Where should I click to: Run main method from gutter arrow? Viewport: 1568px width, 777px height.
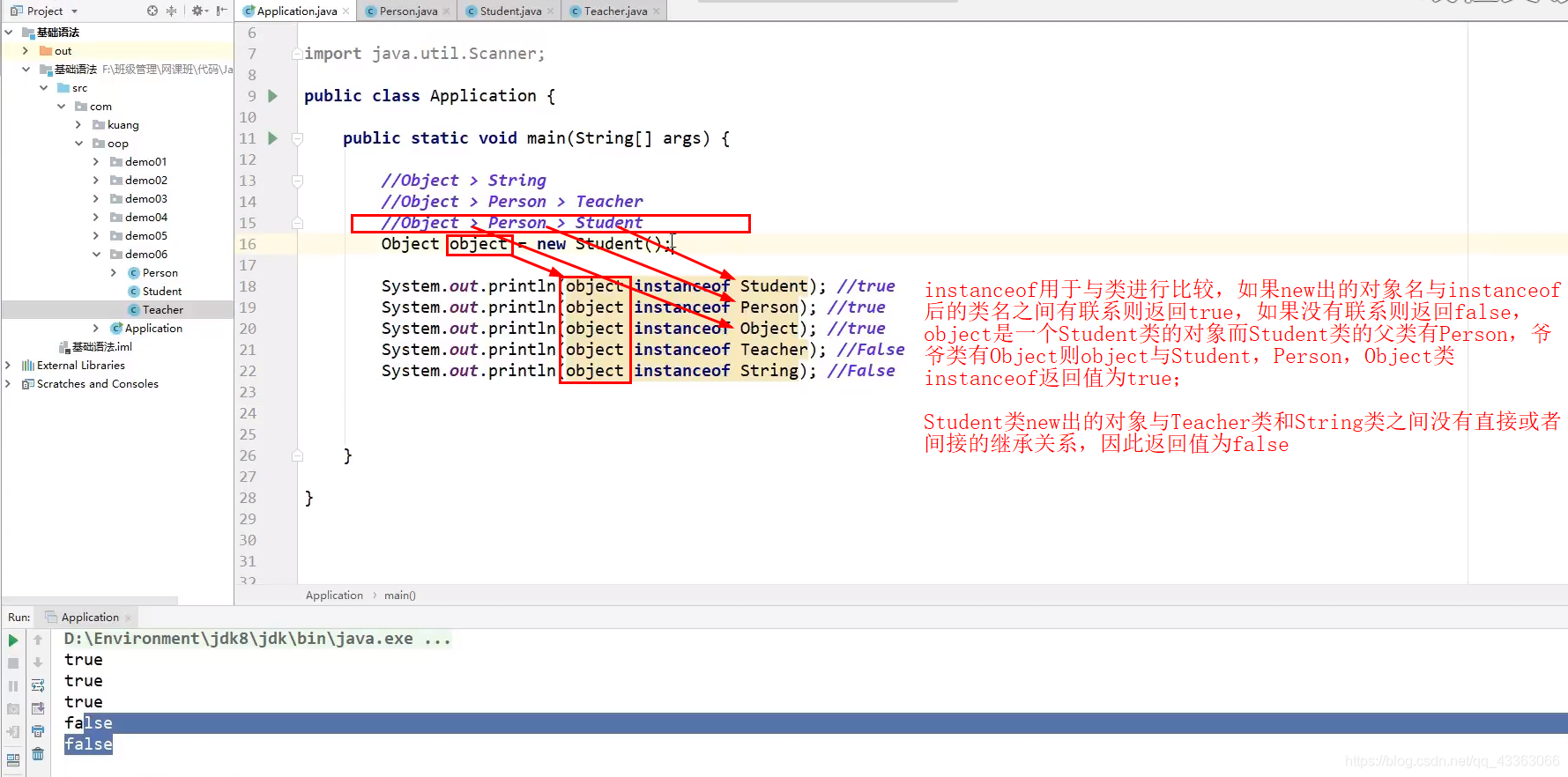coord(273,138)
